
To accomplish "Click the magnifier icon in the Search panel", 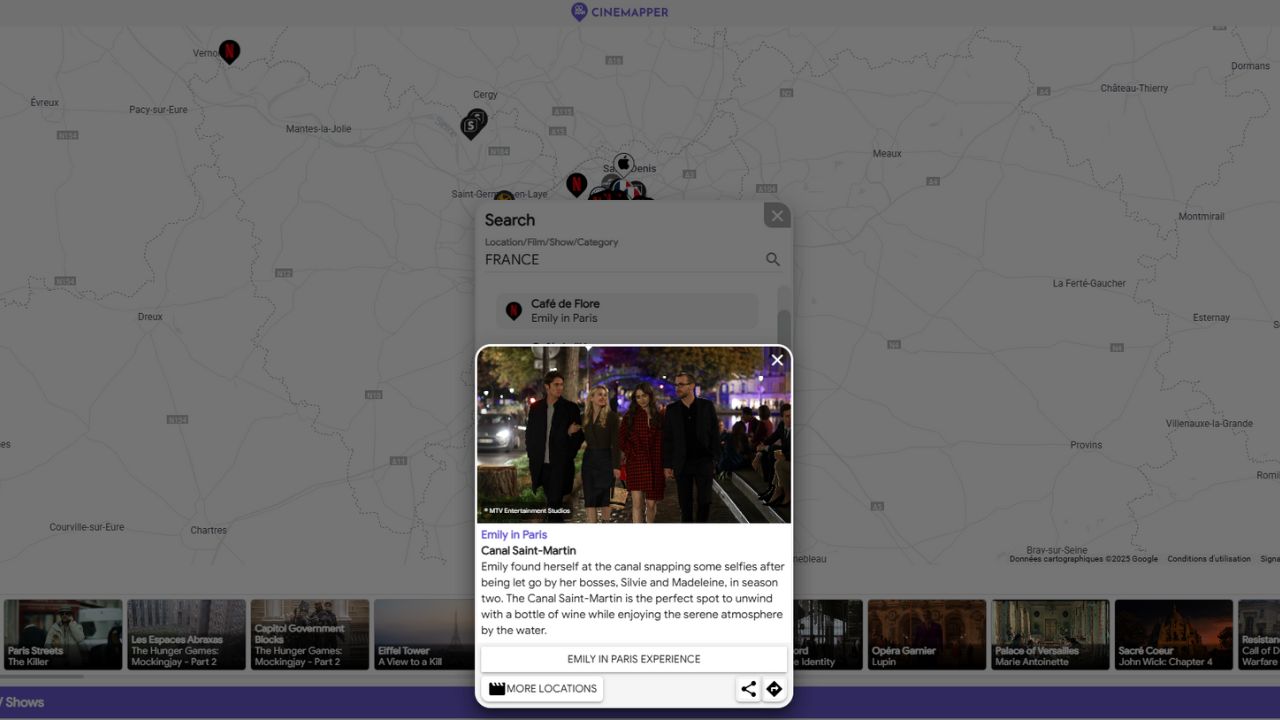I will pyautogui.click(x=772, y=259).
